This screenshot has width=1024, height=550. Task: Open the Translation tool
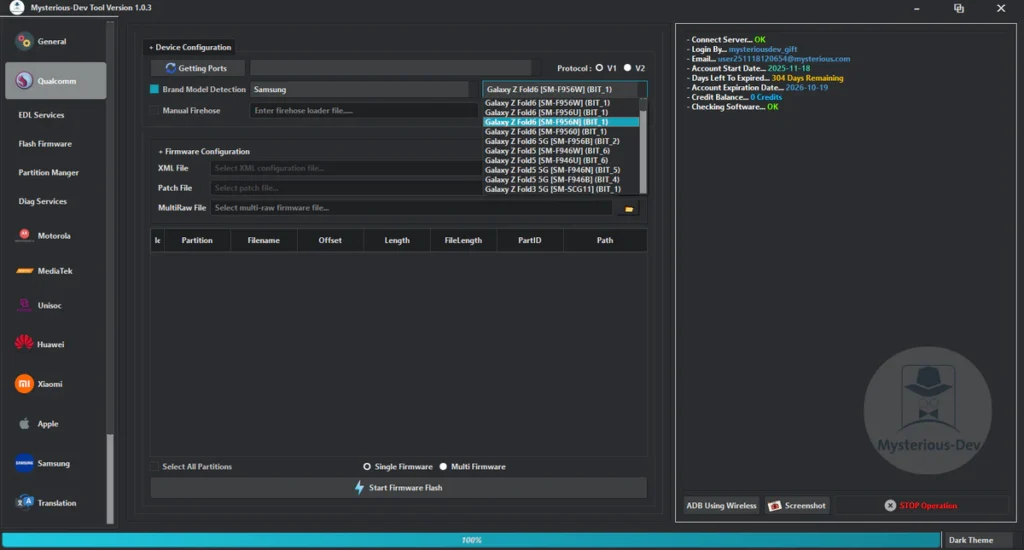click(24, 503)
